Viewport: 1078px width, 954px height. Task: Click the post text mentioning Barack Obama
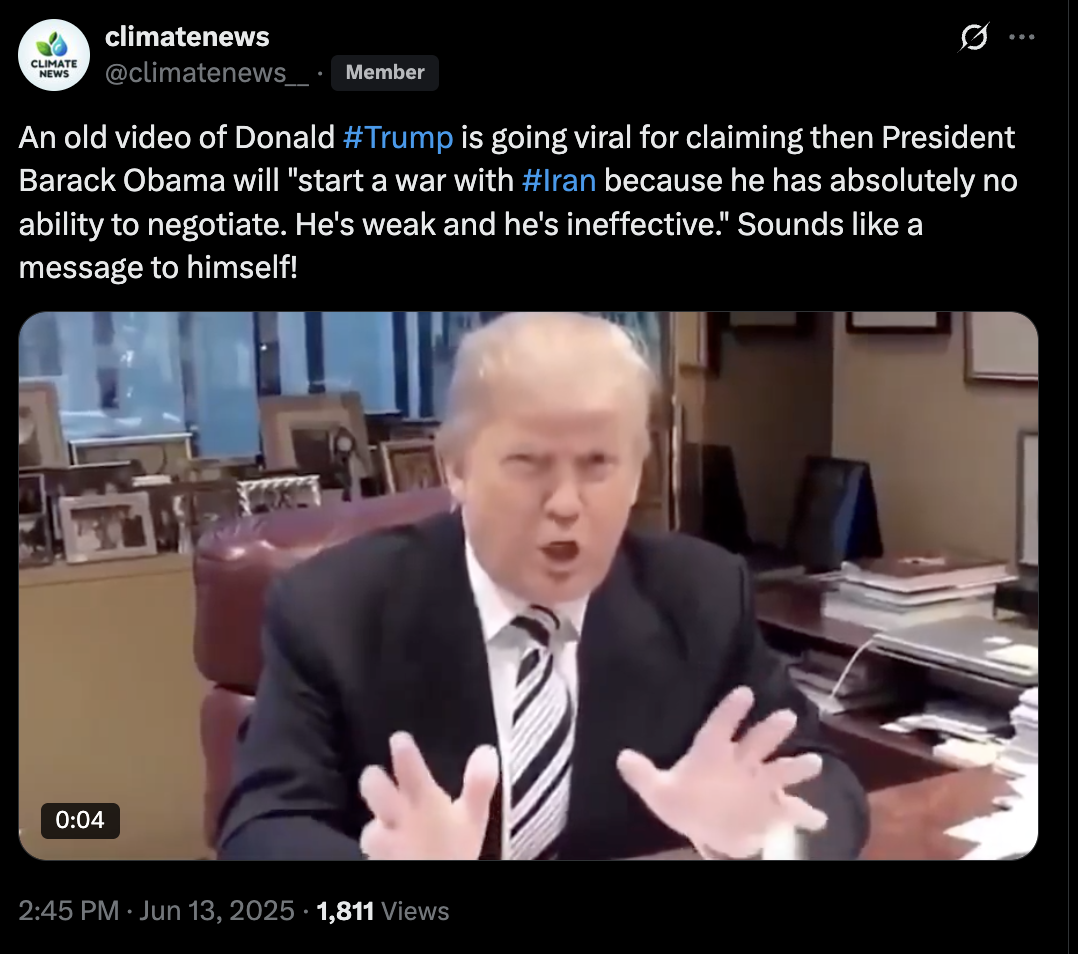pos(518,202)
